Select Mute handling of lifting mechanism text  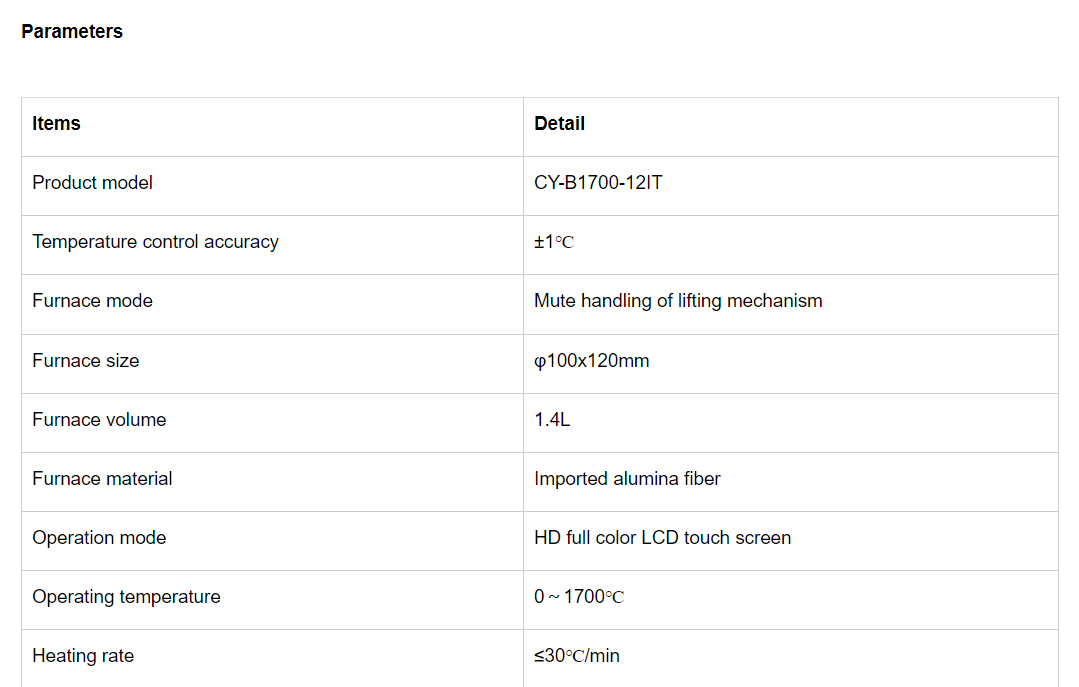pyautogui.click(x=678, y=301)
